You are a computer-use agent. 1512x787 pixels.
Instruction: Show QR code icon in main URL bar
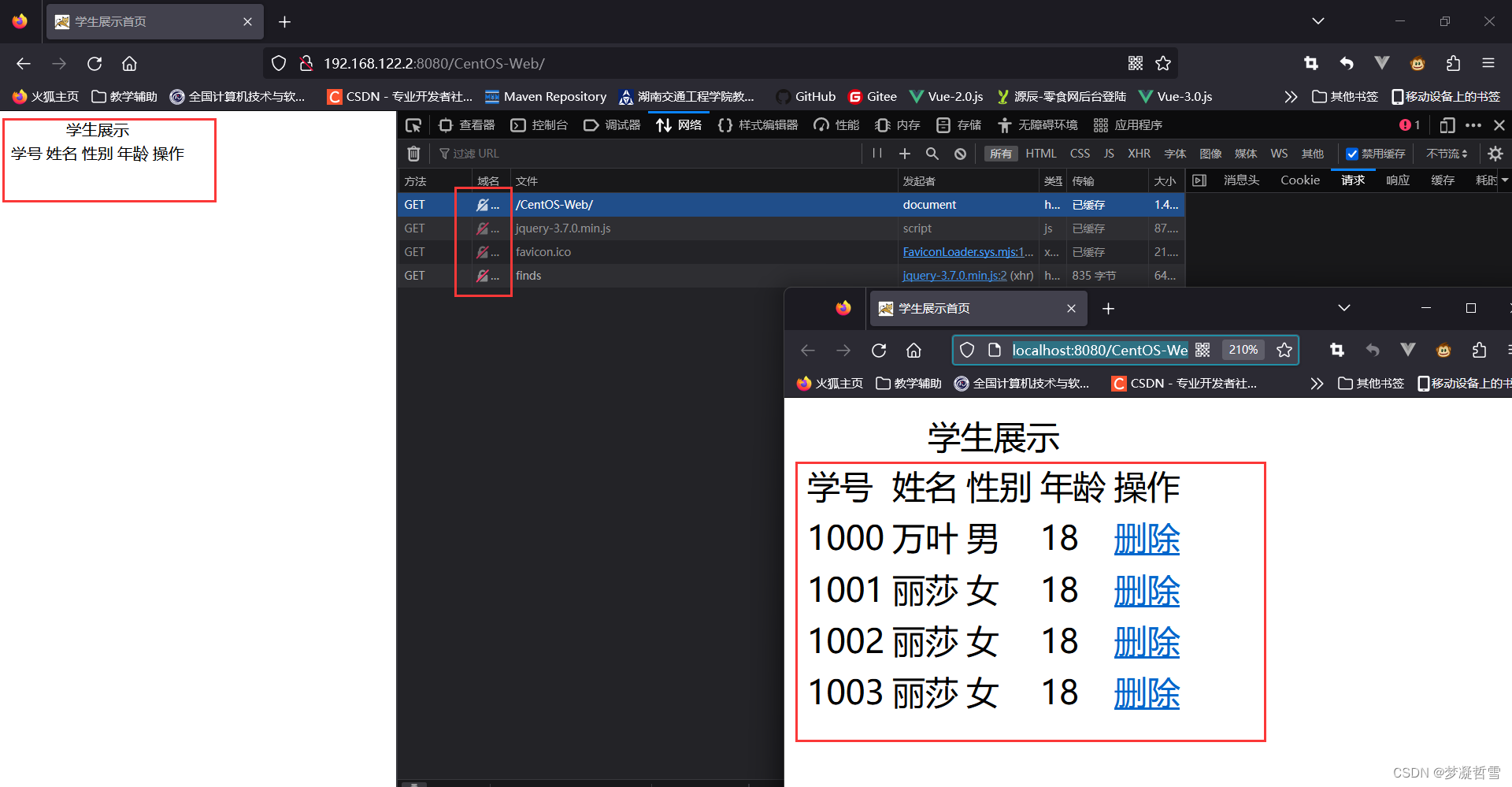pos(1136,64)
